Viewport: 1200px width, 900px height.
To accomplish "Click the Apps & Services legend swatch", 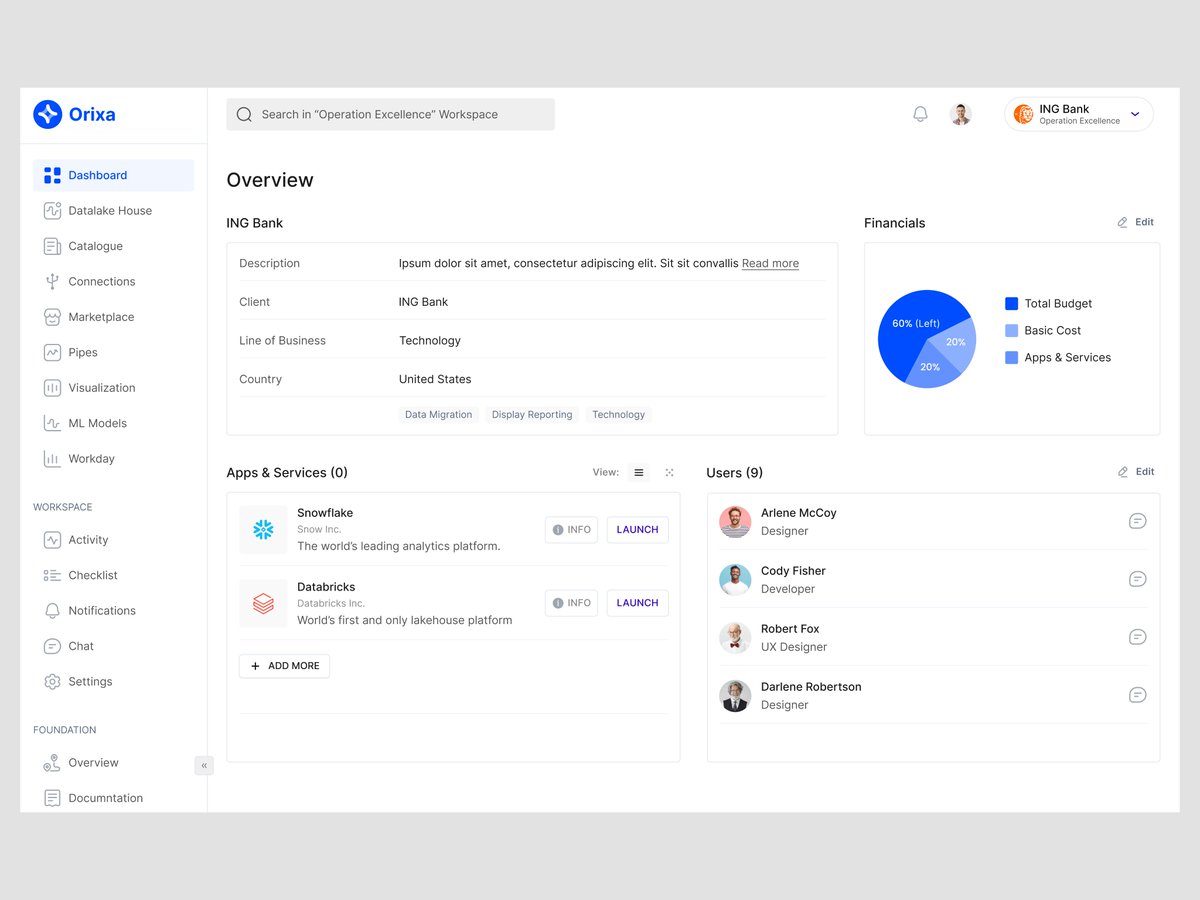I will click(1011, 358).
